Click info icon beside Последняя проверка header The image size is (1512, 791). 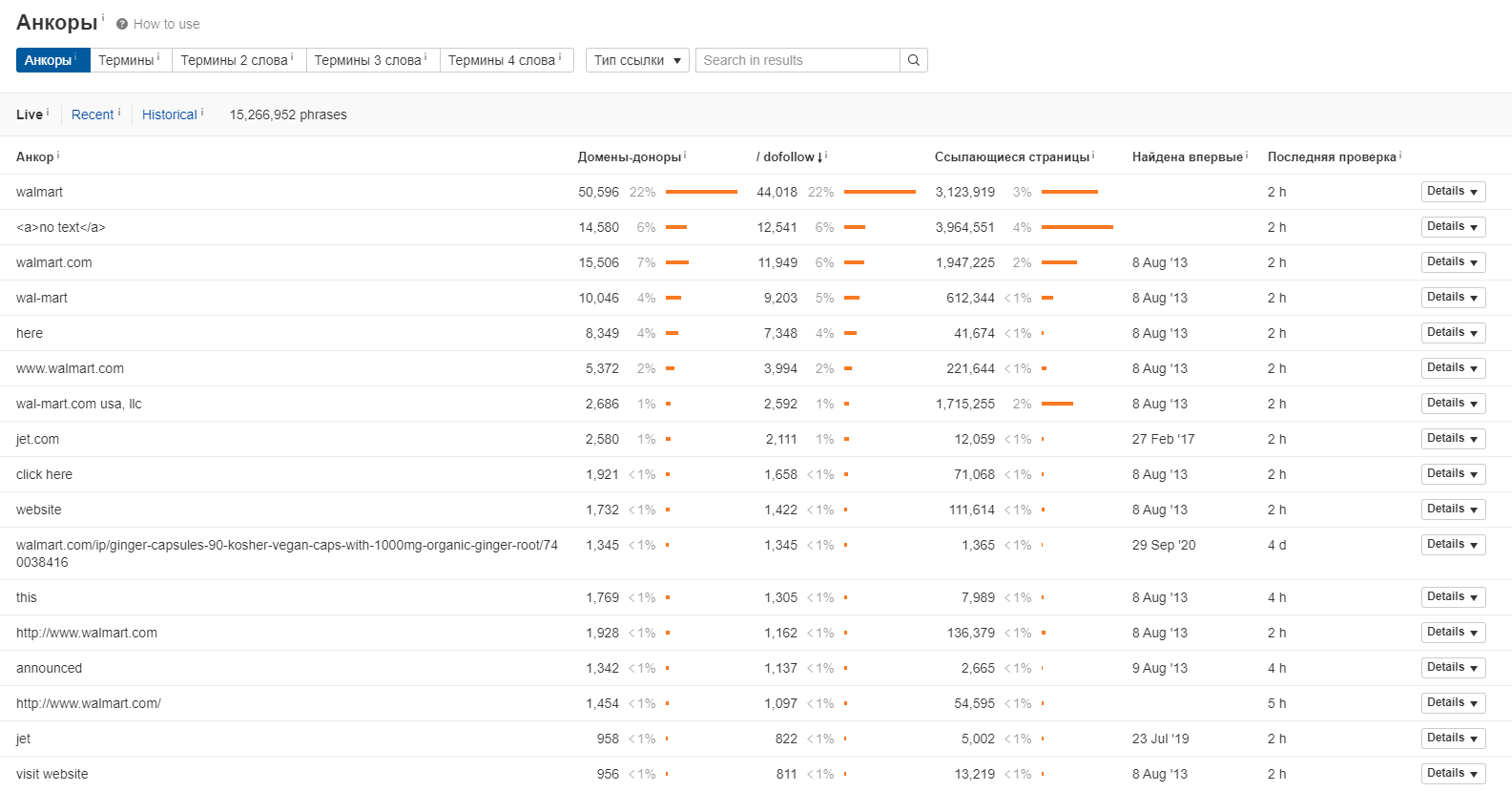coord(1400,155)
